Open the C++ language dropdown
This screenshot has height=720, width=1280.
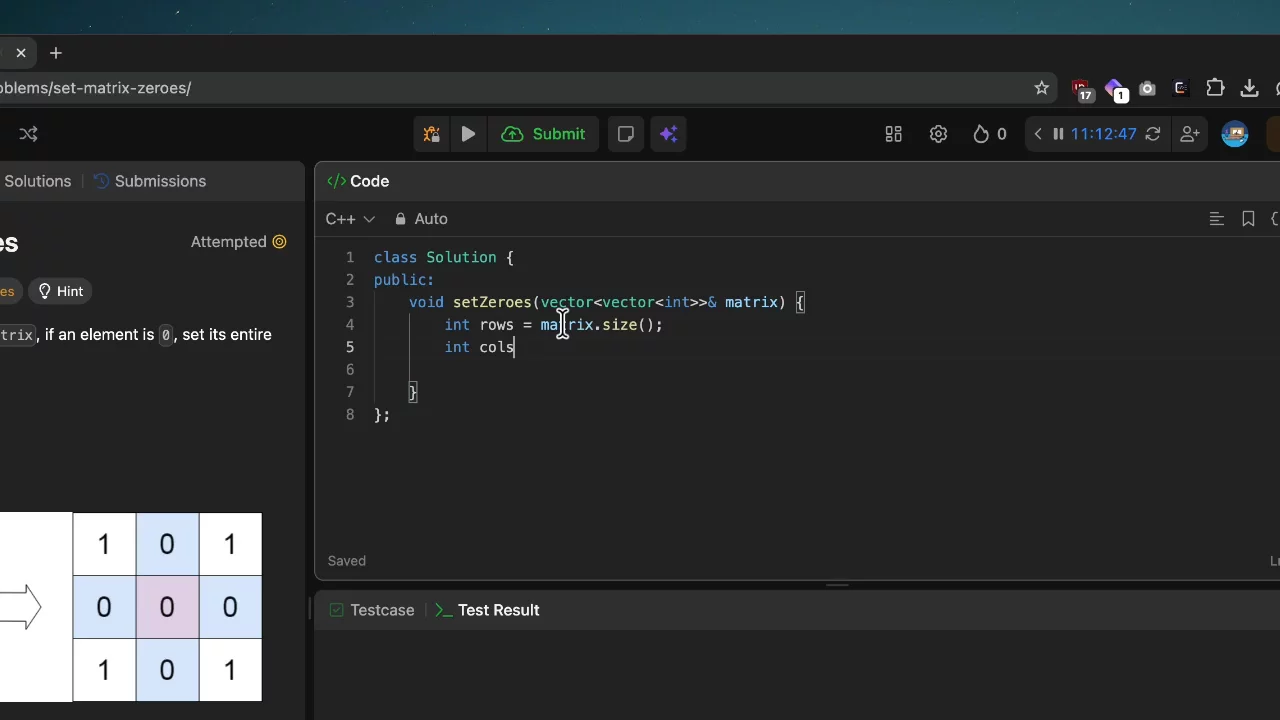coord(350,219)
